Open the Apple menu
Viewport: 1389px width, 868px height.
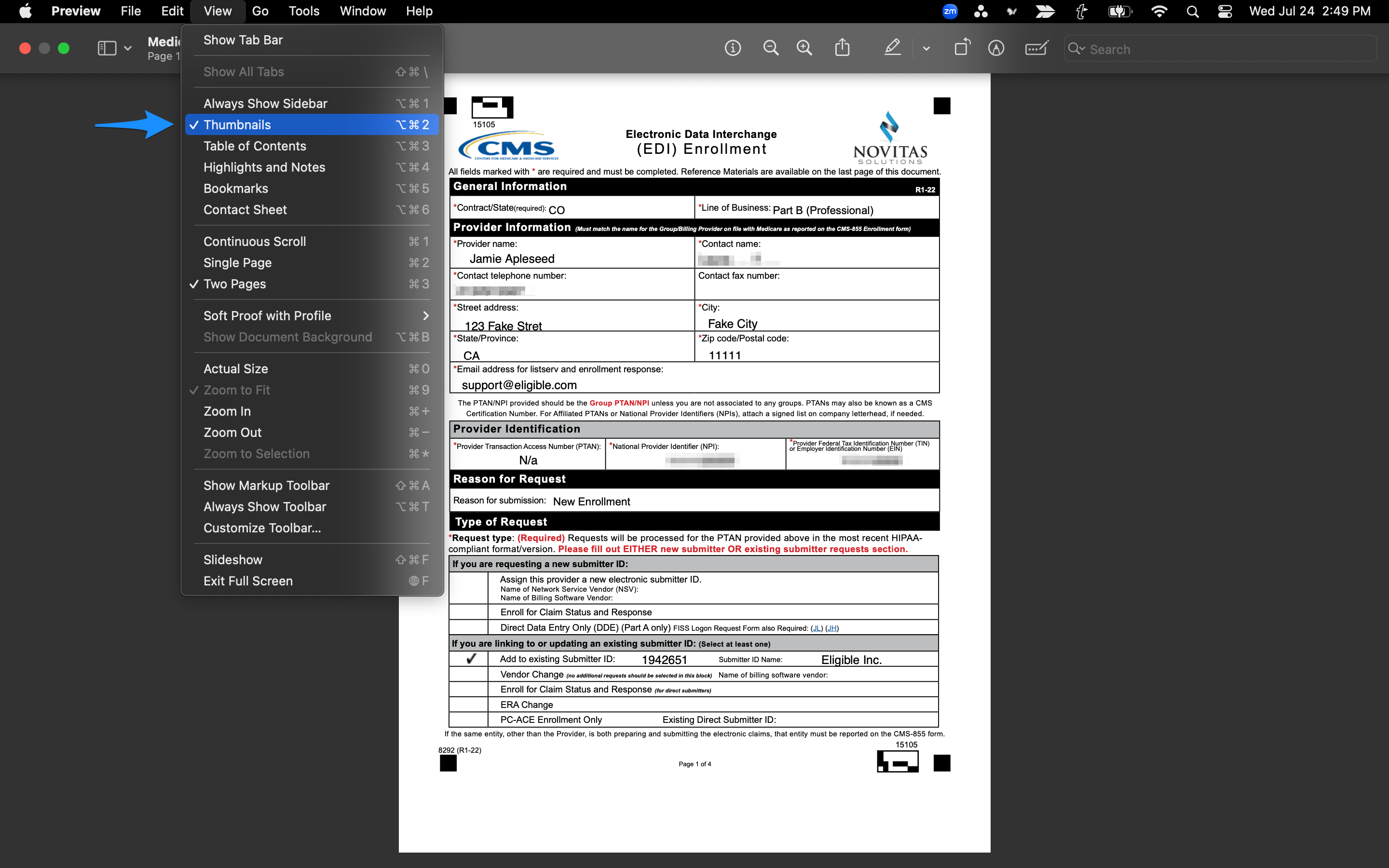(x=25, y=11)
